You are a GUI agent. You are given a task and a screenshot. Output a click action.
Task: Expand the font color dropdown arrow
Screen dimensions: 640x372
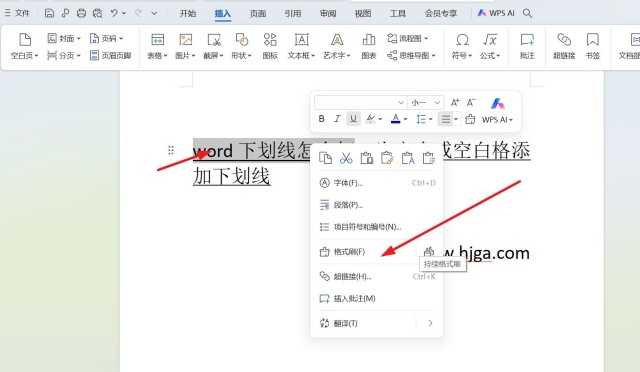click(x=405, y=119)
